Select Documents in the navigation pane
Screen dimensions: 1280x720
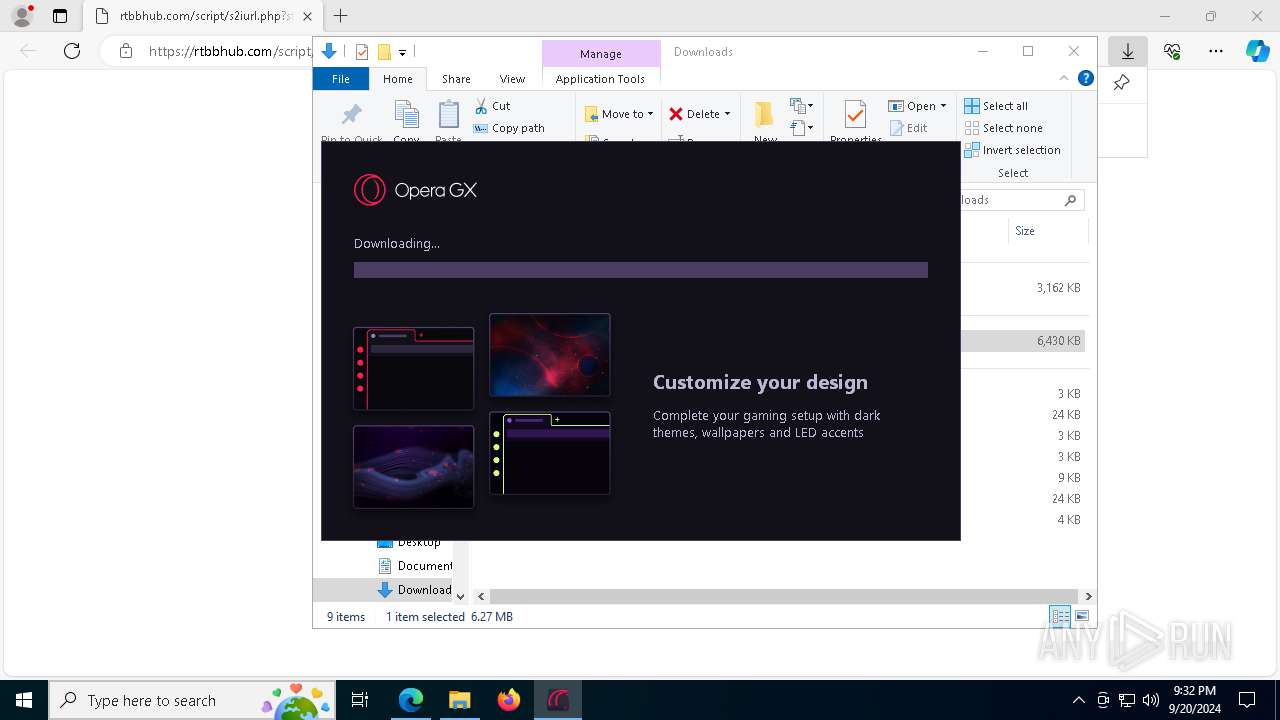(x=414, y=566)
